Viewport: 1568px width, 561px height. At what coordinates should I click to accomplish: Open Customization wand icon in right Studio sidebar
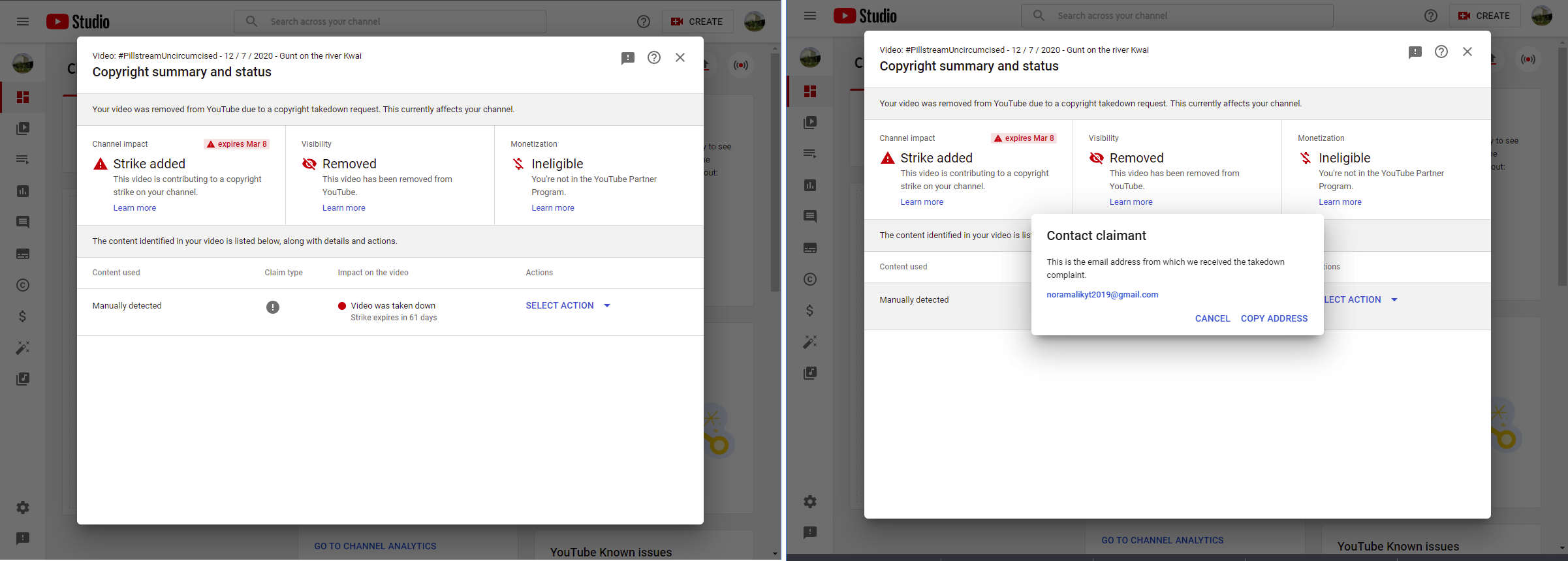tap(810, 342)
